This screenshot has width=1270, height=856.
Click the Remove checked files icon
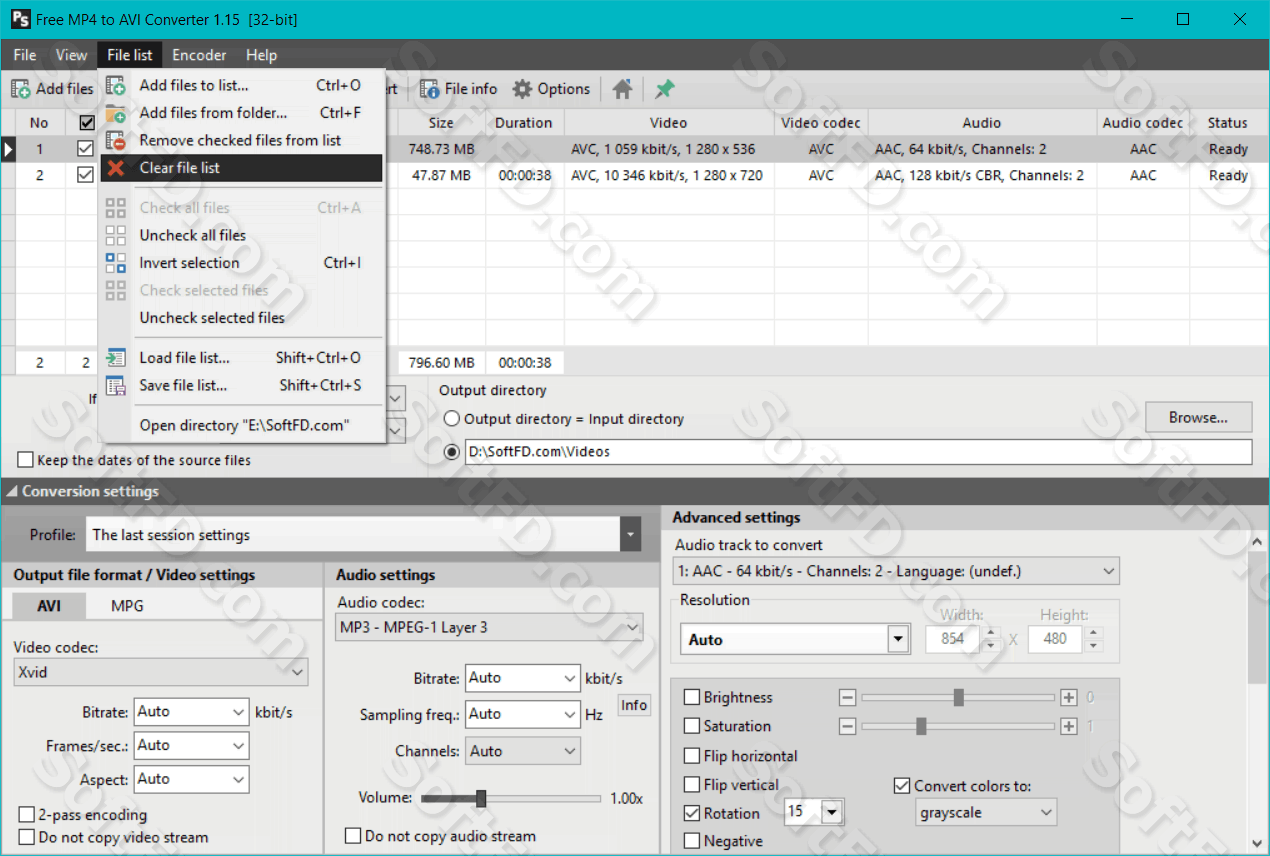point(116,140)
